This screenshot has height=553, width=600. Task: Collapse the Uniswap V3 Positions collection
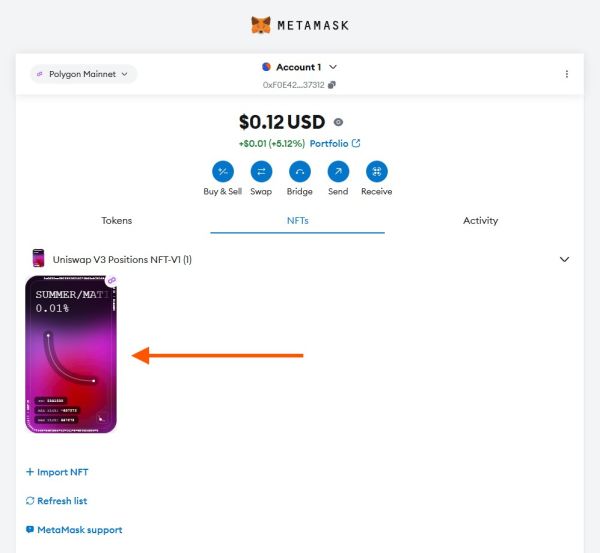tap(564, 259)
